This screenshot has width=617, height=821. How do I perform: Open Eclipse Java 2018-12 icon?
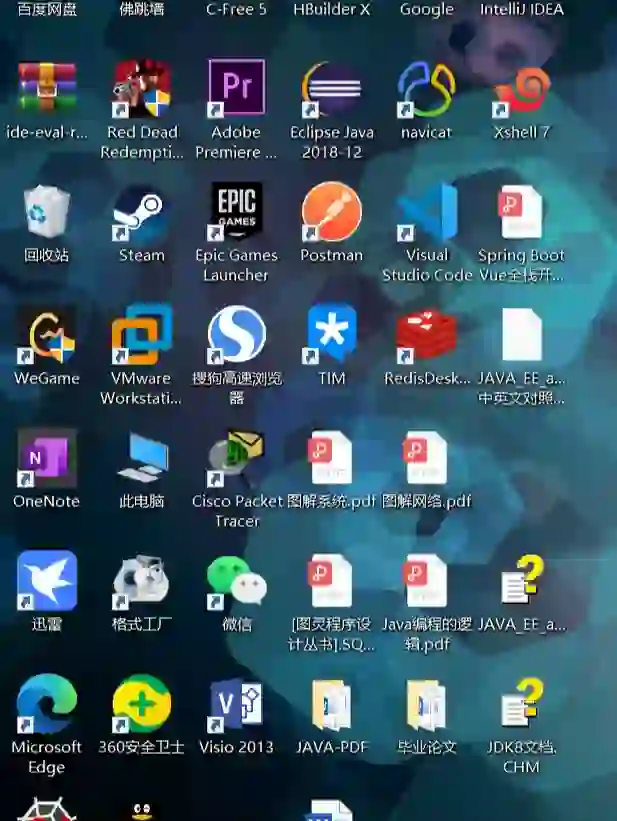[332, 88]
